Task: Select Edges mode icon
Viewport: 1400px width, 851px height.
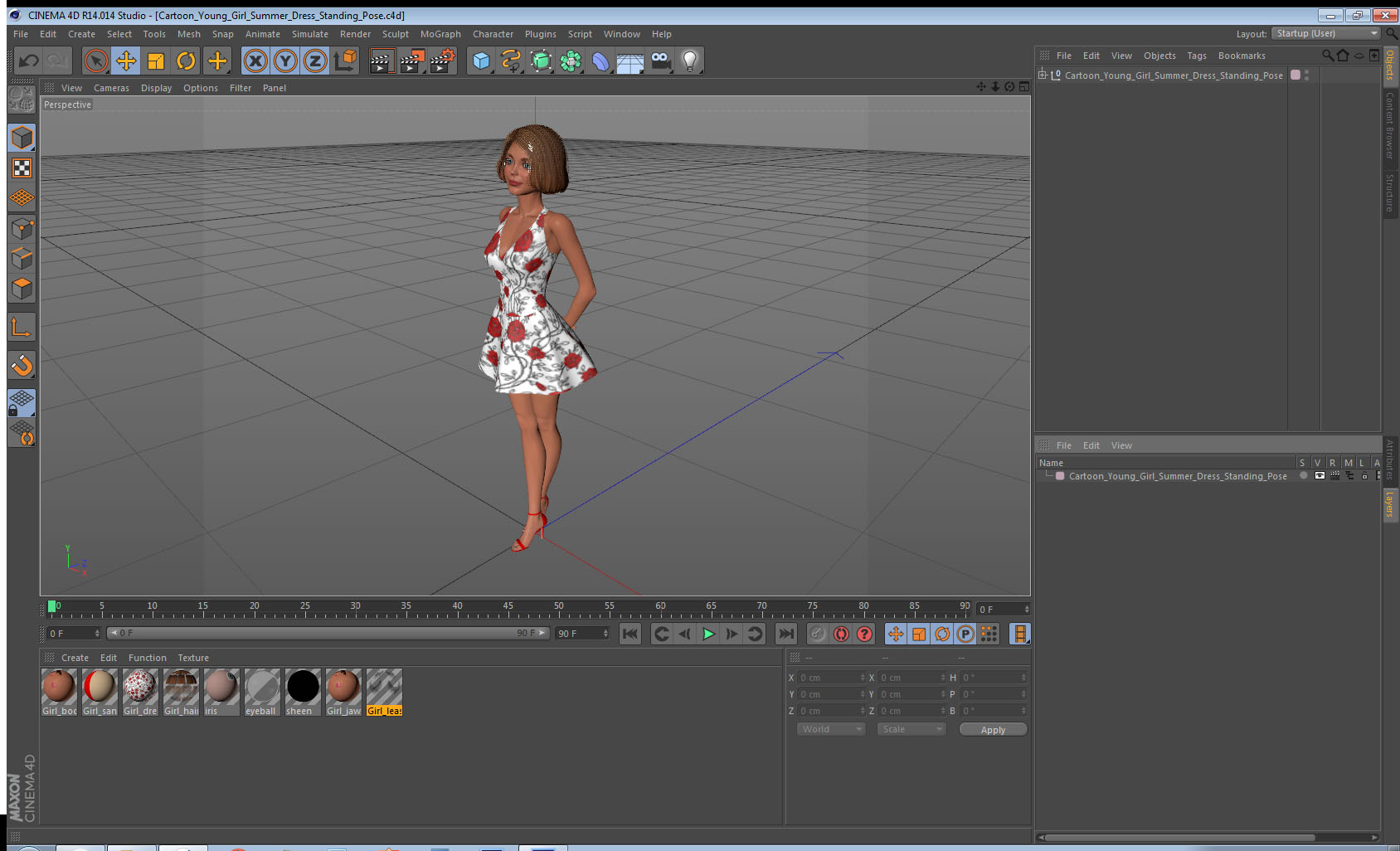Action: pos(22,259)
